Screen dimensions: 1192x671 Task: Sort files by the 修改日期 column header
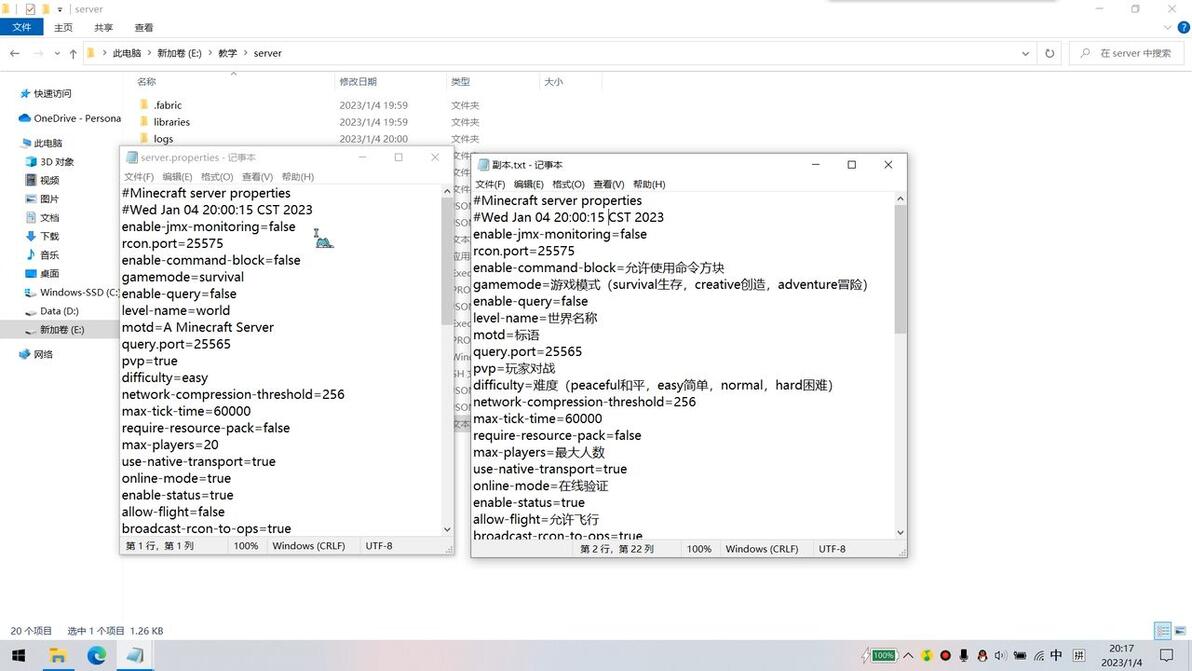[358, 81]
